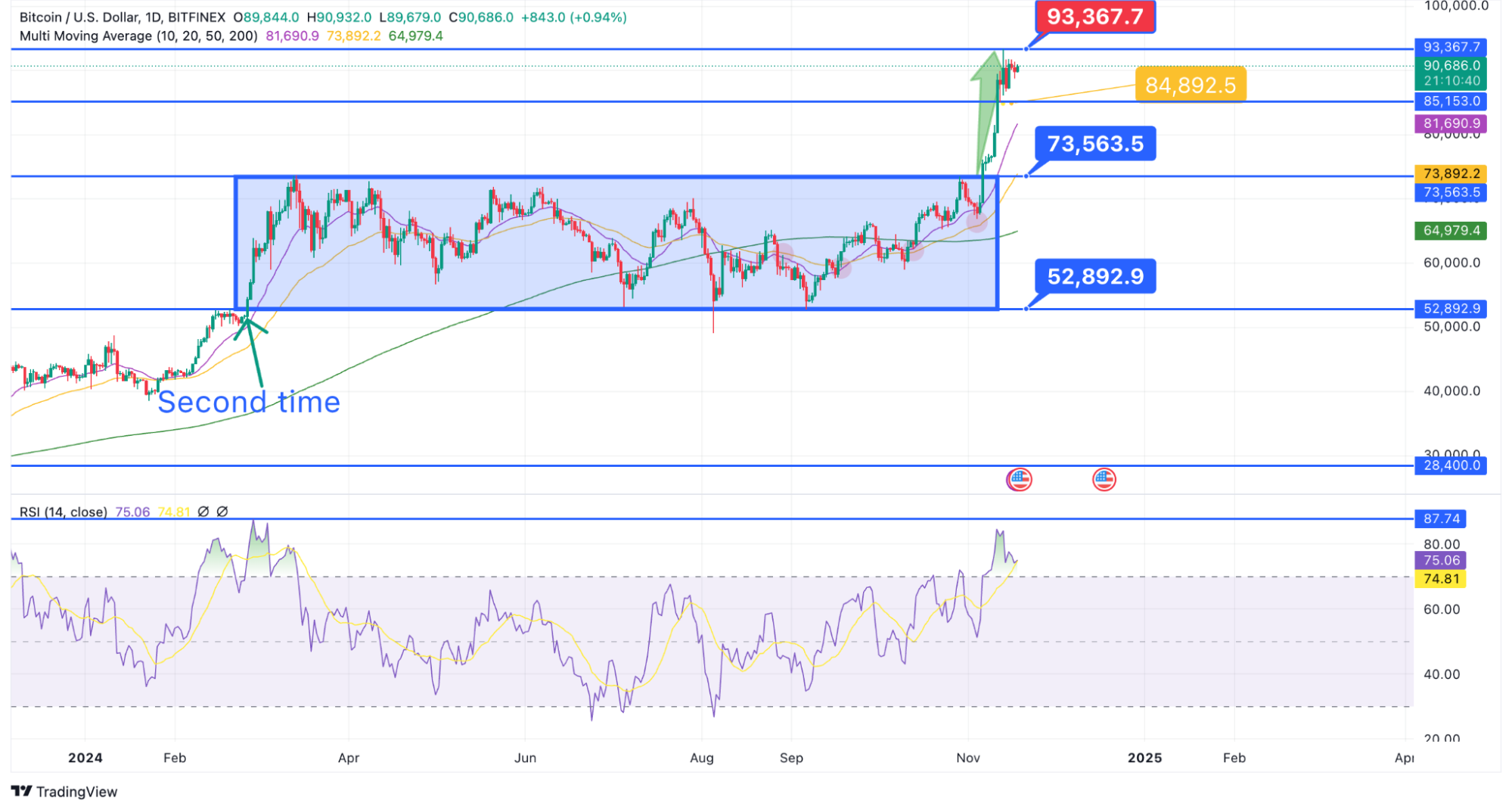1512x809 pixels.
Task: Click the purple 81,690.9 MA axis label
Action: [x=1451, y=123]
